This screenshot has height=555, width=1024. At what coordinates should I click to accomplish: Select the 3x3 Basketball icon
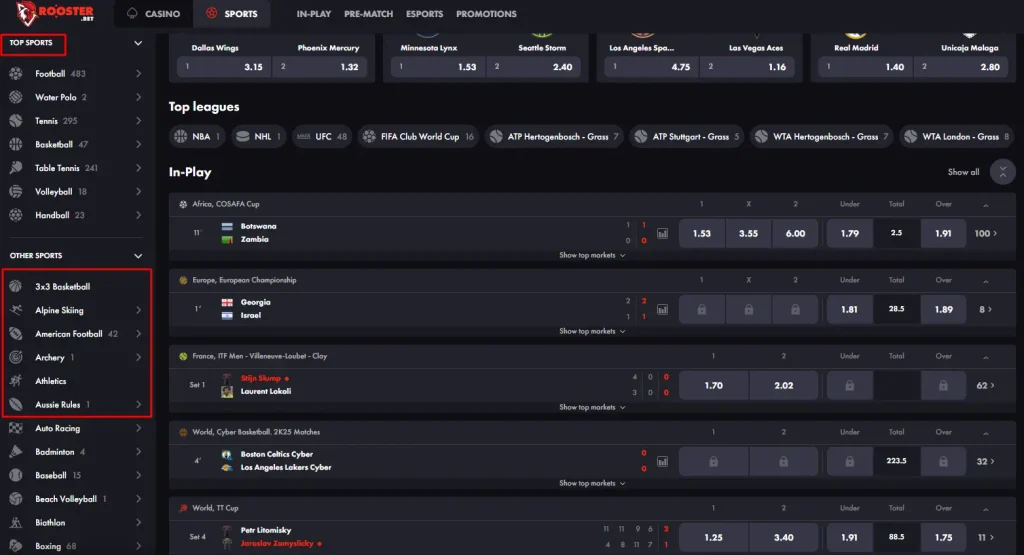tap(16, 287)
